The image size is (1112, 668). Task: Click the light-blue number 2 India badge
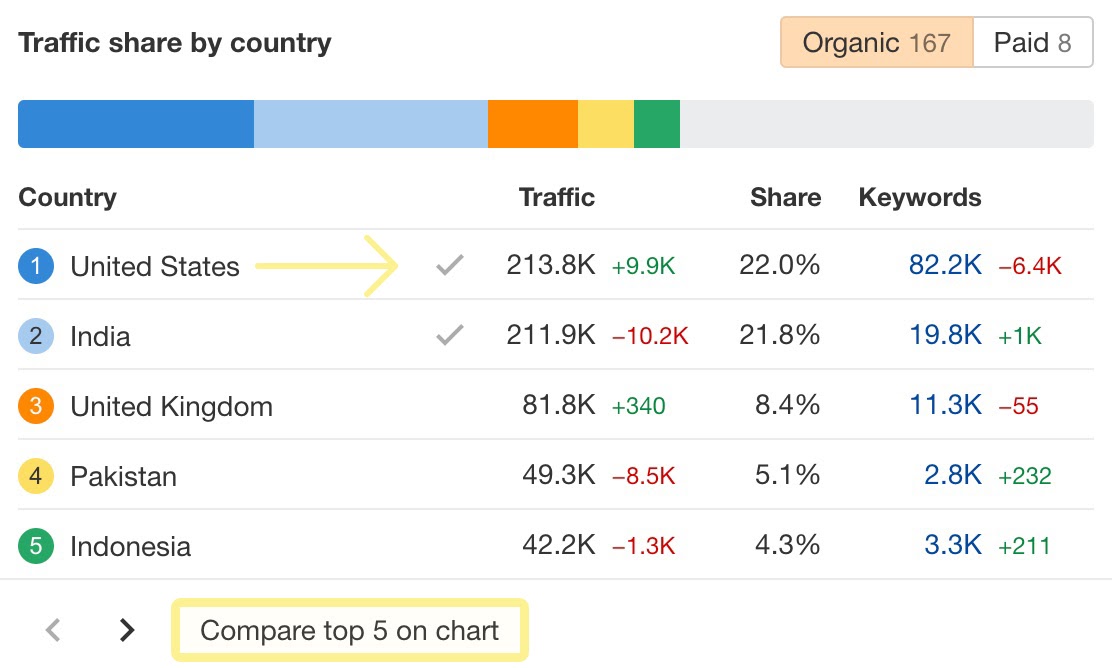coord(35,336)
